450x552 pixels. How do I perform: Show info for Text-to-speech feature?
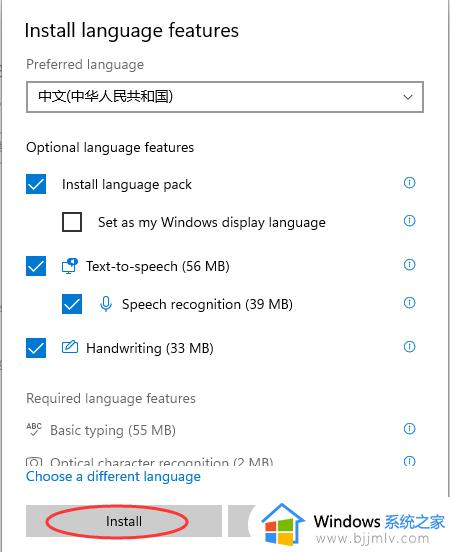[409, 265]
